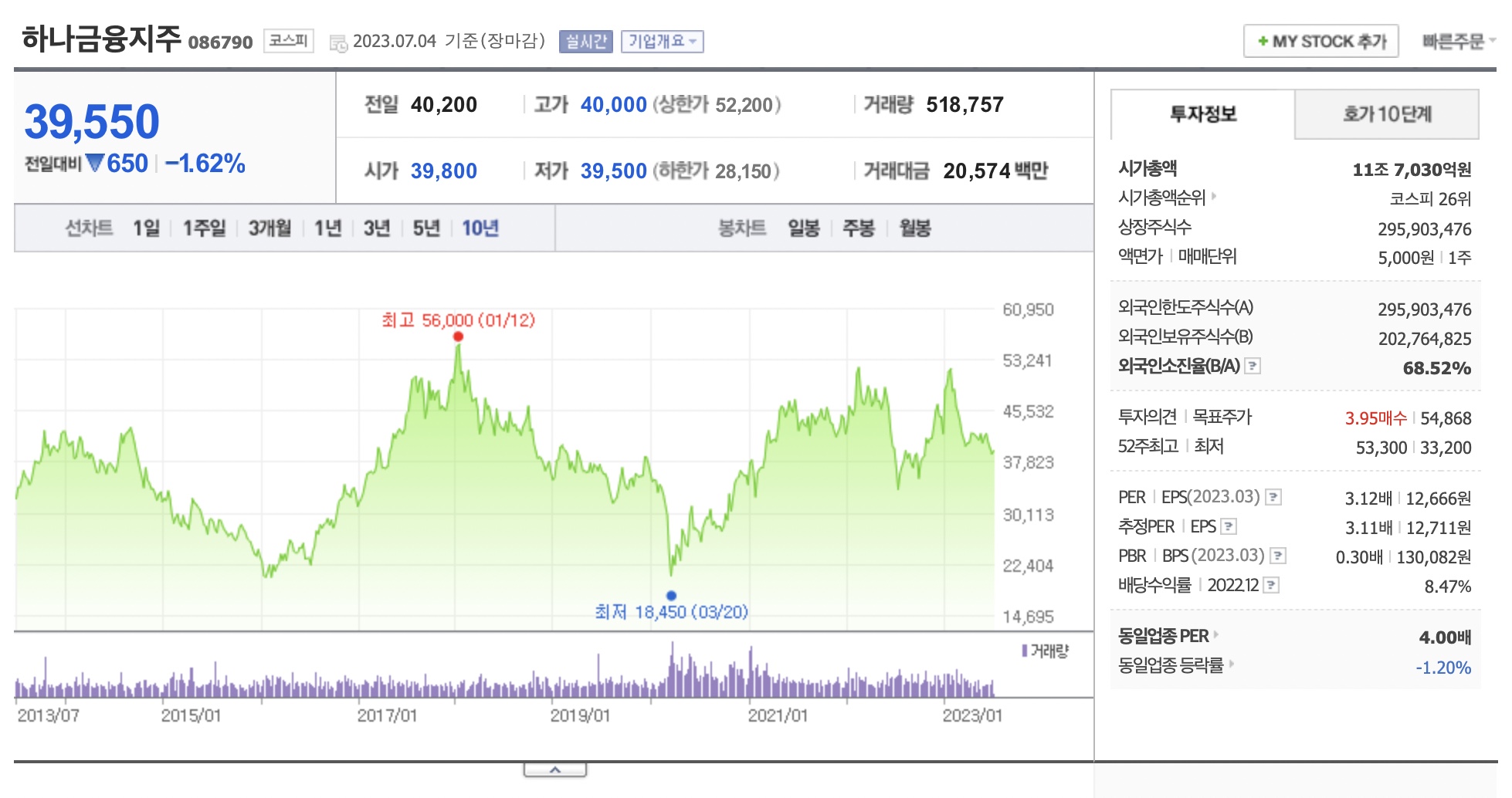Click the 3.95매수 investment opinion
Viewport: 1512px width, 798px height.
tap(1375, 418)
